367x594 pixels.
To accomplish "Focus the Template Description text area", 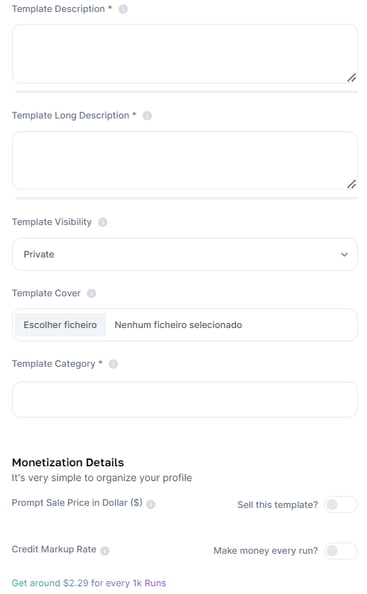I will coord(184,54).
